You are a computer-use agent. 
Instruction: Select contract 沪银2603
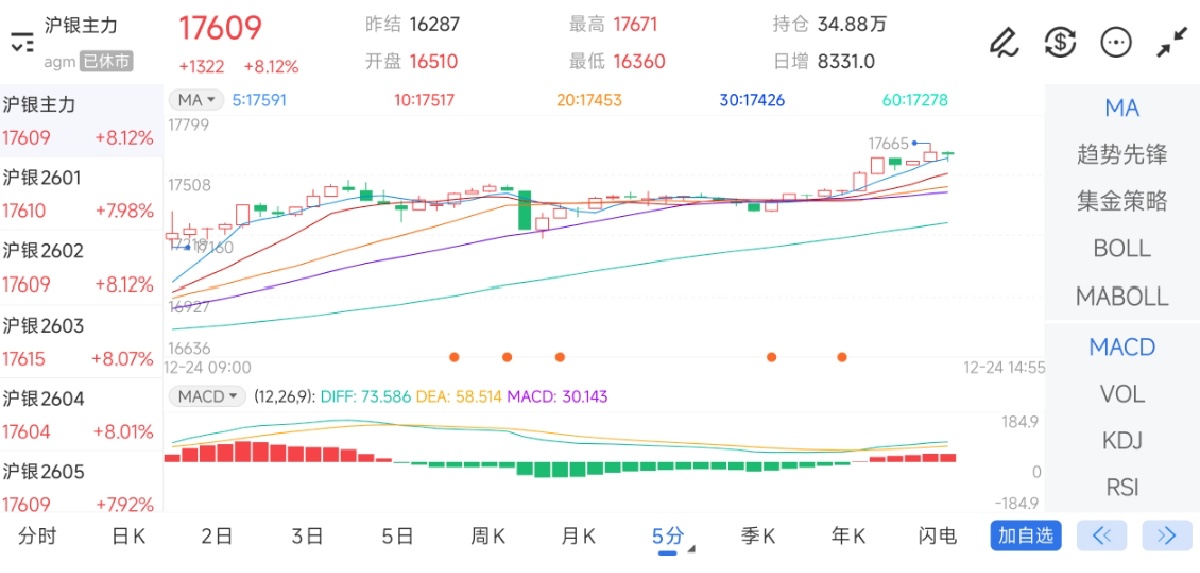click(80, 342)
